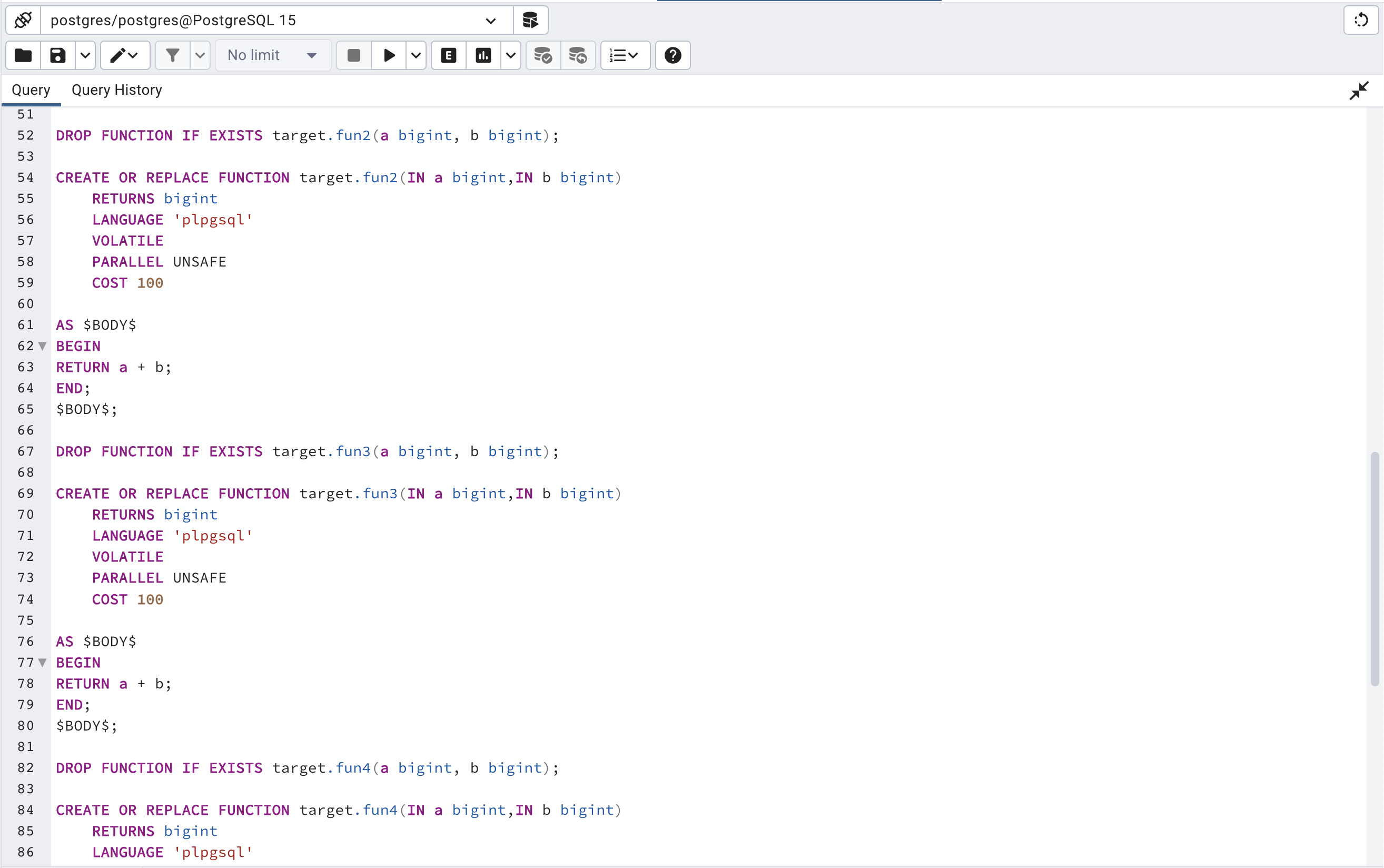1384x868 pixels.
Task: Click fun3 in CREATE statement line 69
Action: point(381,494)
